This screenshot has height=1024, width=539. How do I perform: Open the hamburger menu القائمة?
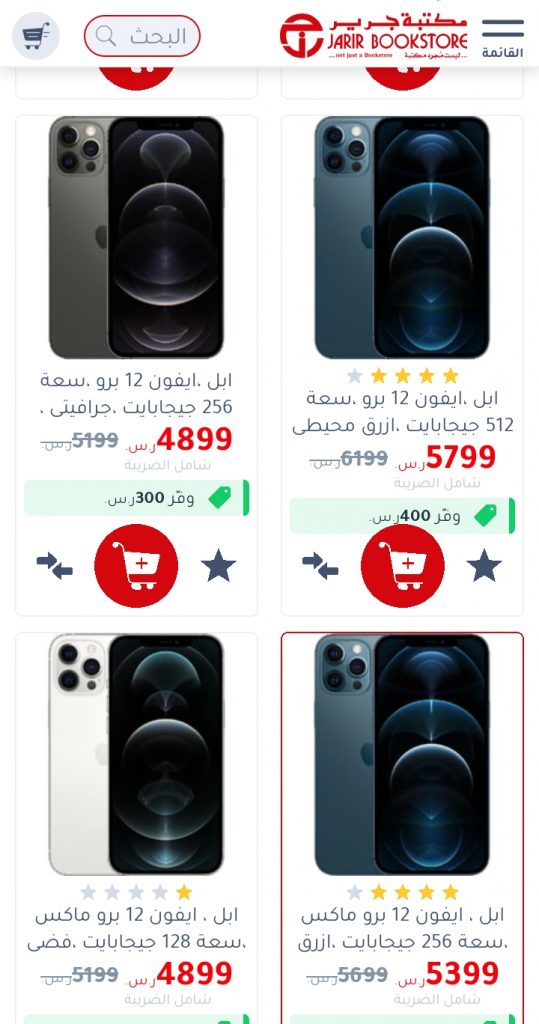pyautogui.click(x=502, y=38)
